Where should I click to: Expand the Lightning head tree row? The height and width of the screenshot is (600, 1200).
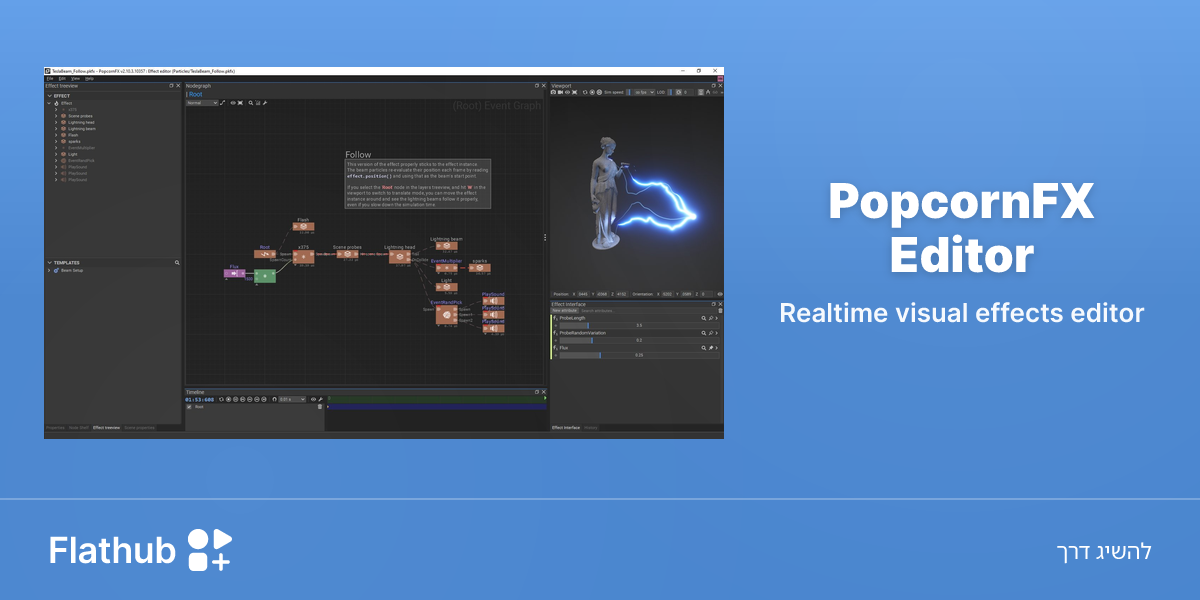click(x=56, y=122)
